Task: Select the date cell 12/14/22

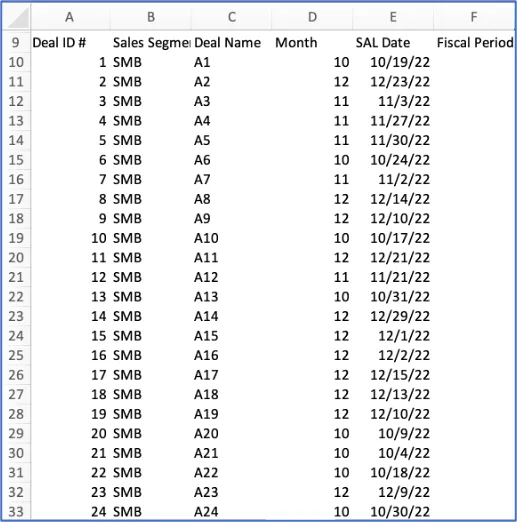Action: tap(393, 199)
